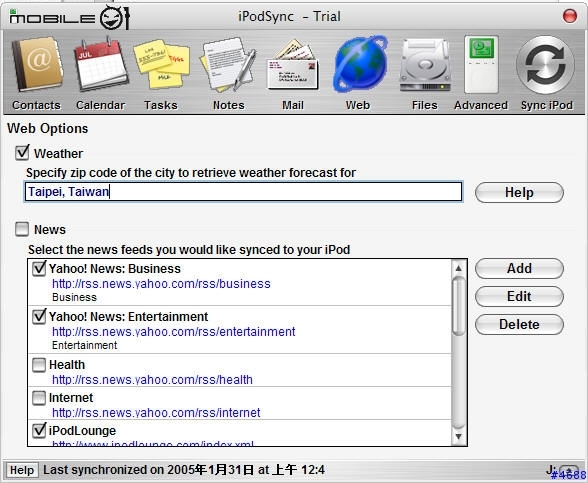Click the 'Web Options' heading
The height and width of the screenshot is (483, 588).
tap(48, 129)
